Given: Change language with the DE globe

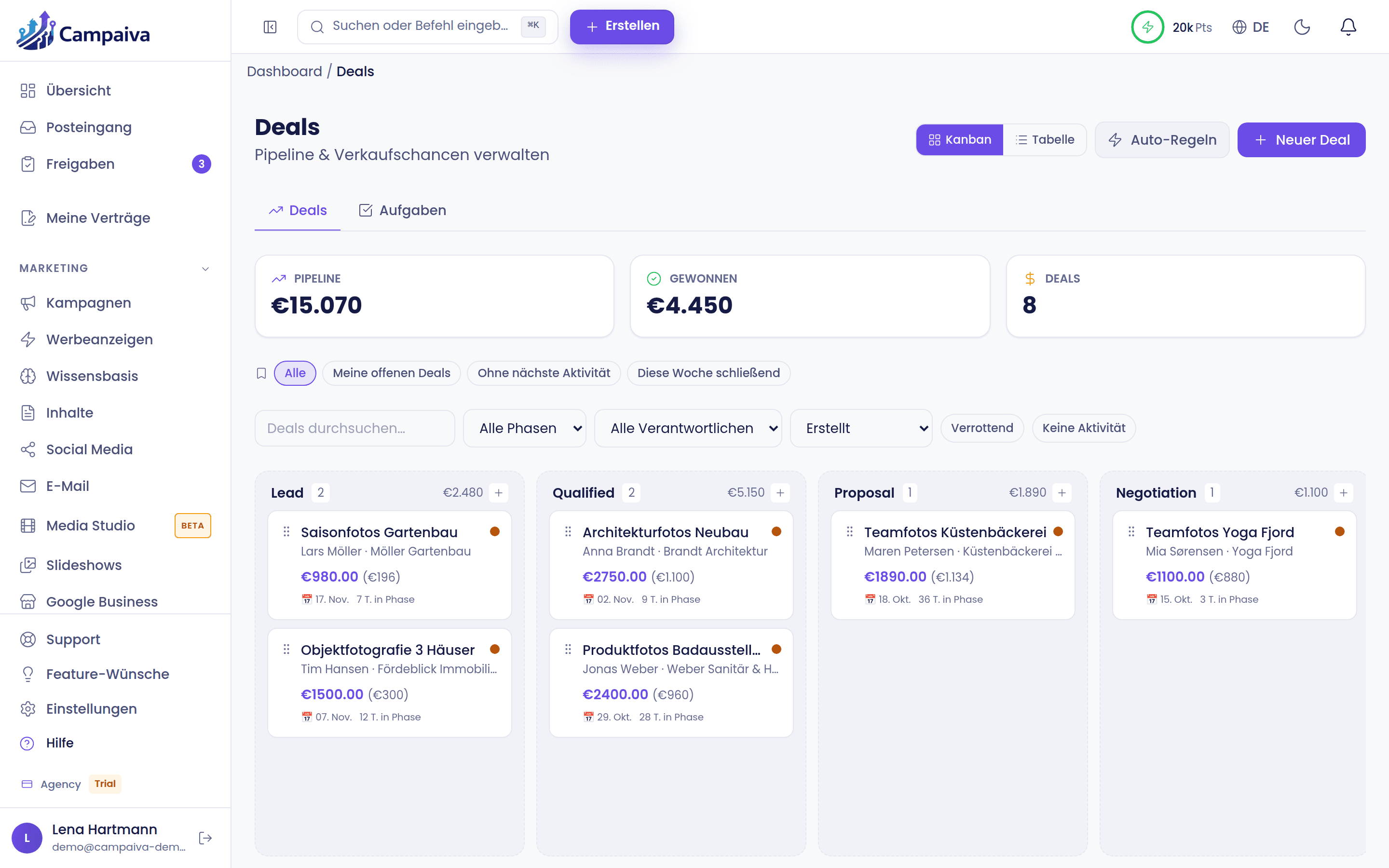Looking at the screenshot, I should pos(1251,27).
